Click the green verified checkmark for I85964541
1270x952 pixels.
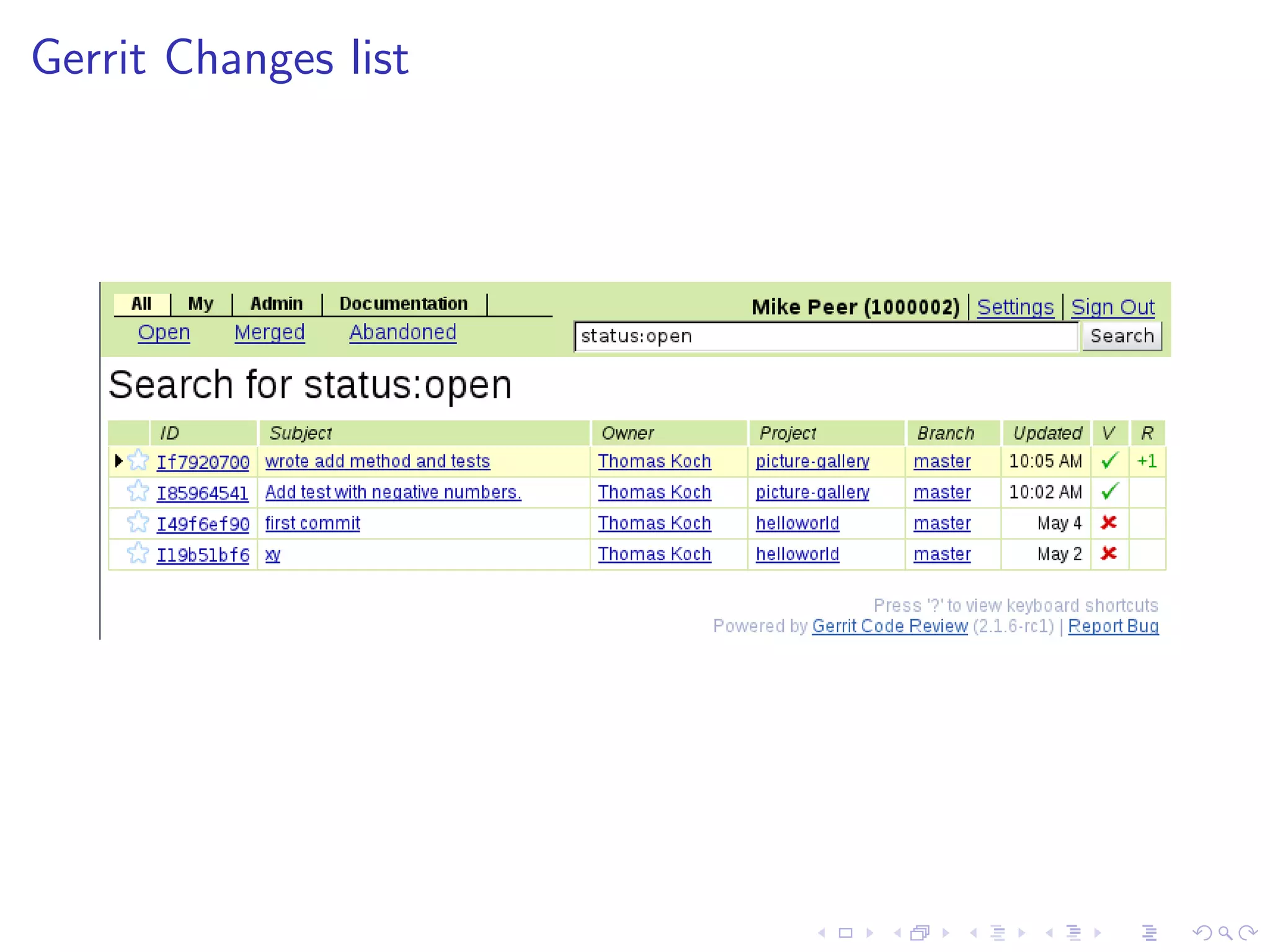[1109, 491]
